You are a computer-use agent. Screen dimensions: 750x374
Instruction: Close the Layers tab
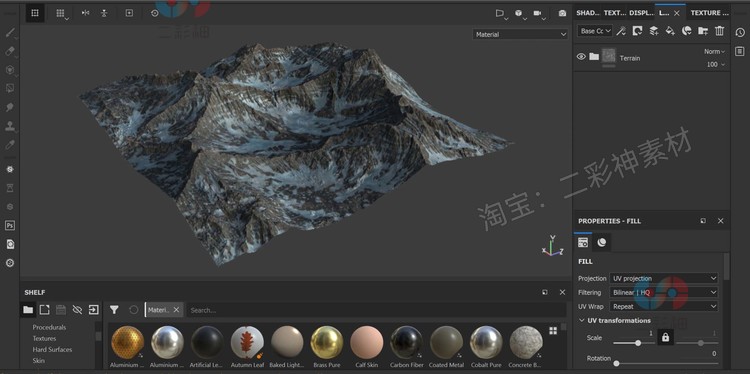(x=676, y=13)
